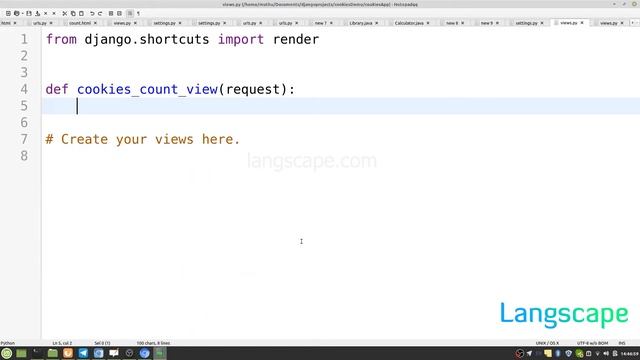Click '100 chars, 8 lines' status text
Image resolution: width=640 pixels, height=360 pixels.
point(153,343)
